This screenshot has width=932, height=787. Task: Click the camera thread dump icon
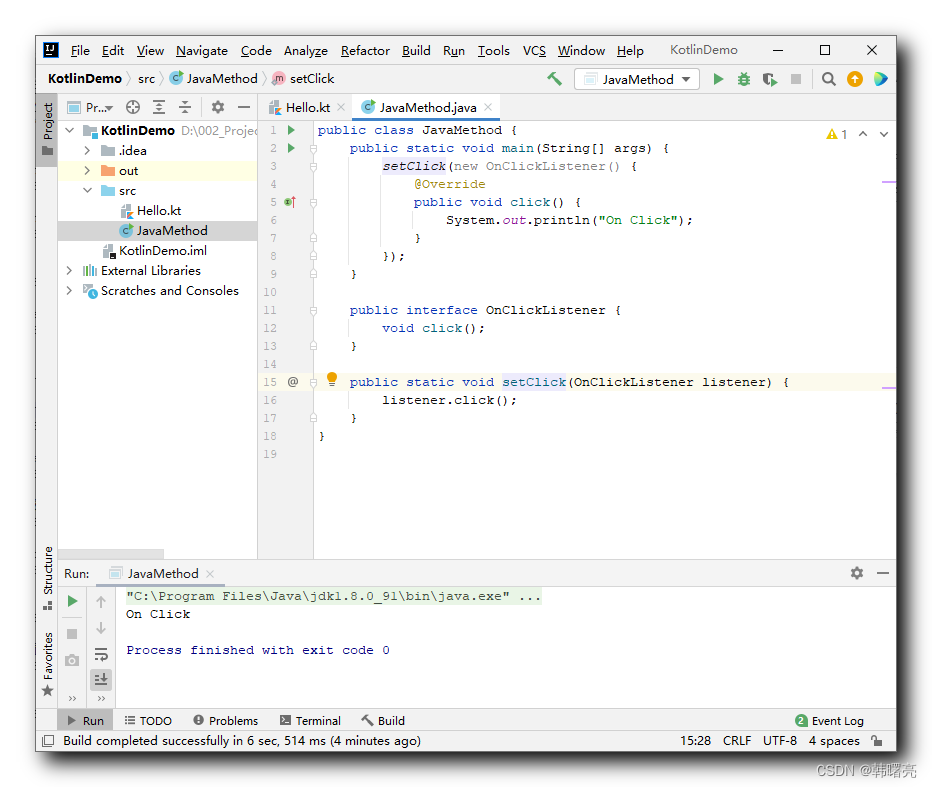[72, 660]
